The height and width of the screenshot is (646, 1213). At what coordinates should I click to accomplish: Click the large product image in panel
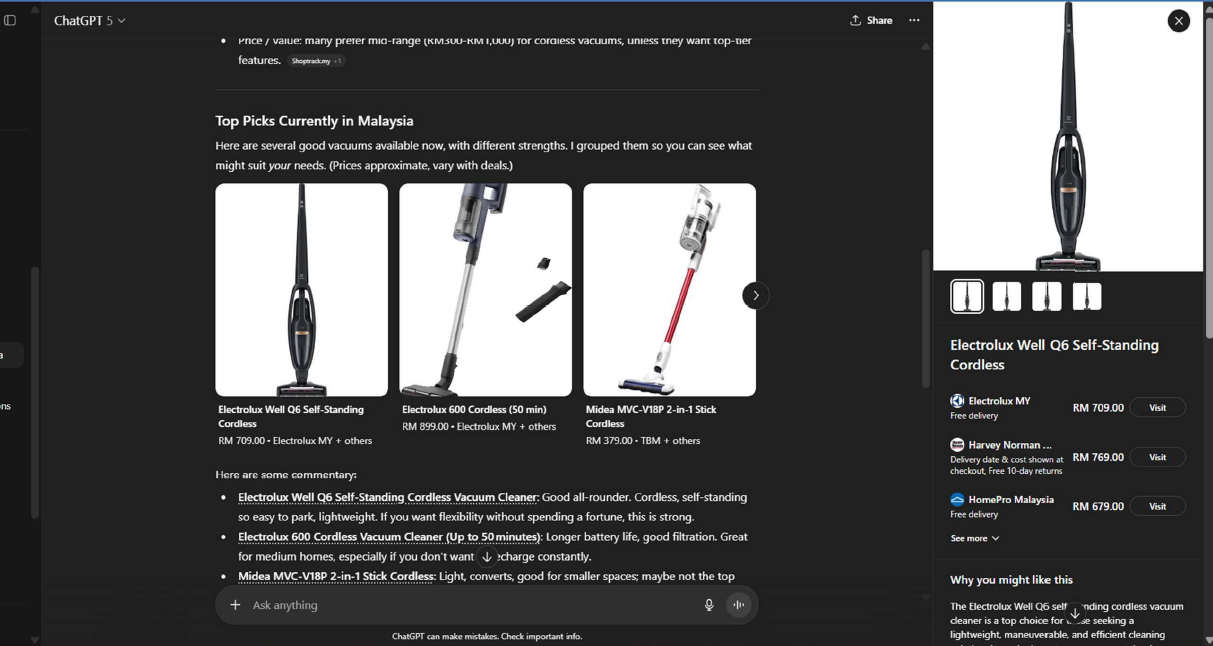click(1068, 136)
